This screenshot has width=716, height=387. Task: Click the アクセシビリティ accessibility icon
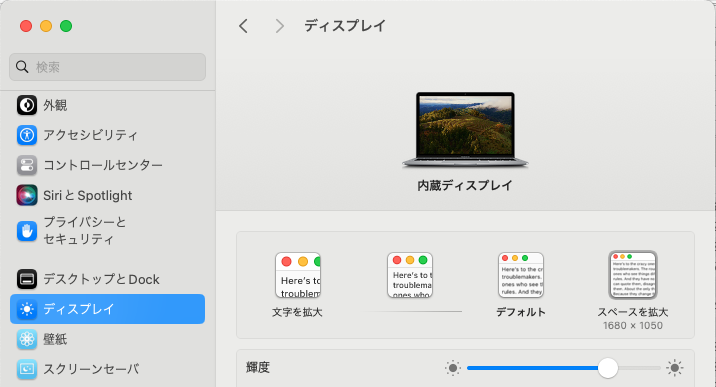(27, 135)
